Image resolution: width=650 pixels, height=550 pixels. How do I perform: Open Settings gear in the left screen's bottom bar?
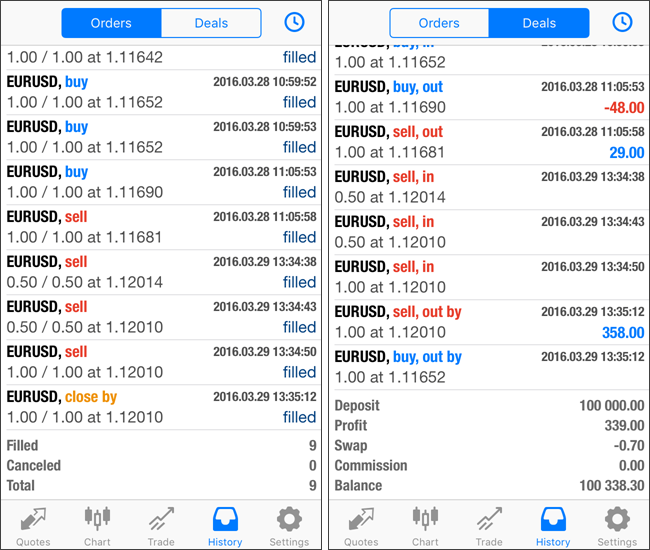click(289, 525)
